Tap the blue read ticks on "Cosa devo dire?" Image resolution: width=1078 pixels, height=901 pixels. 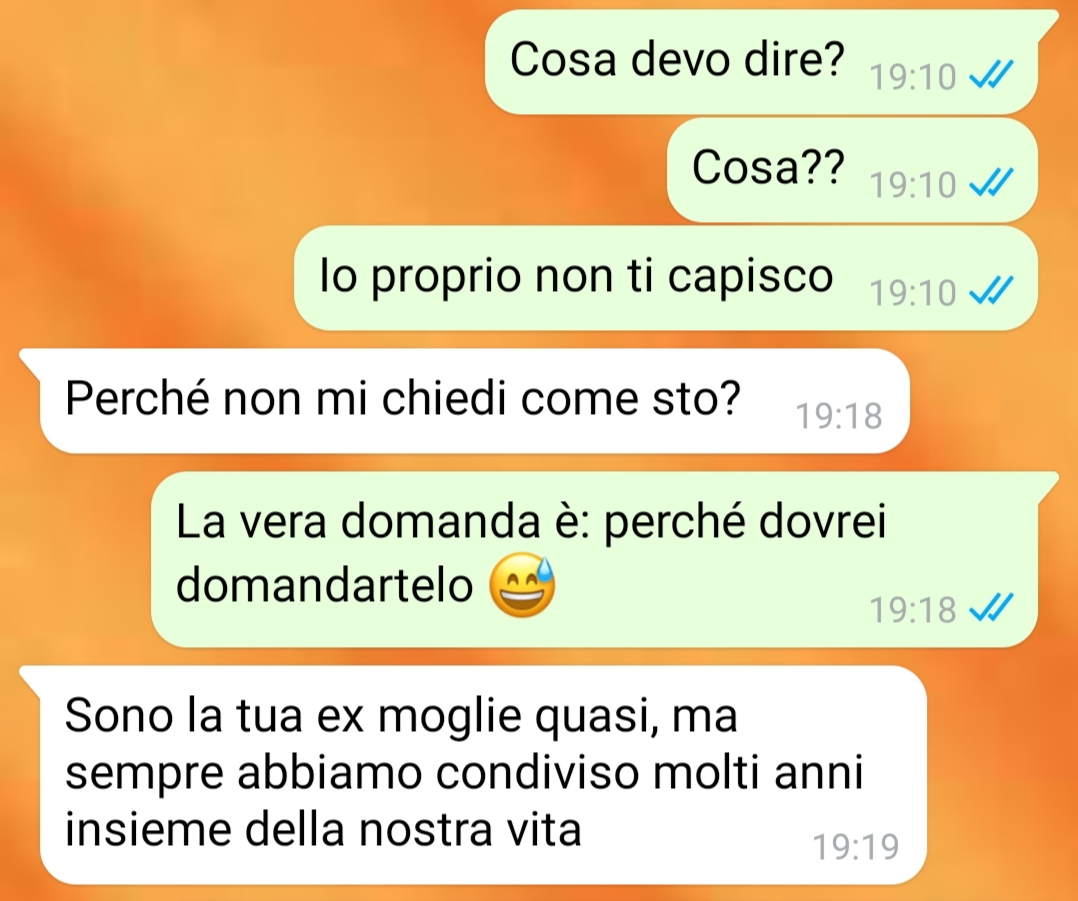(x=991, y=75)
